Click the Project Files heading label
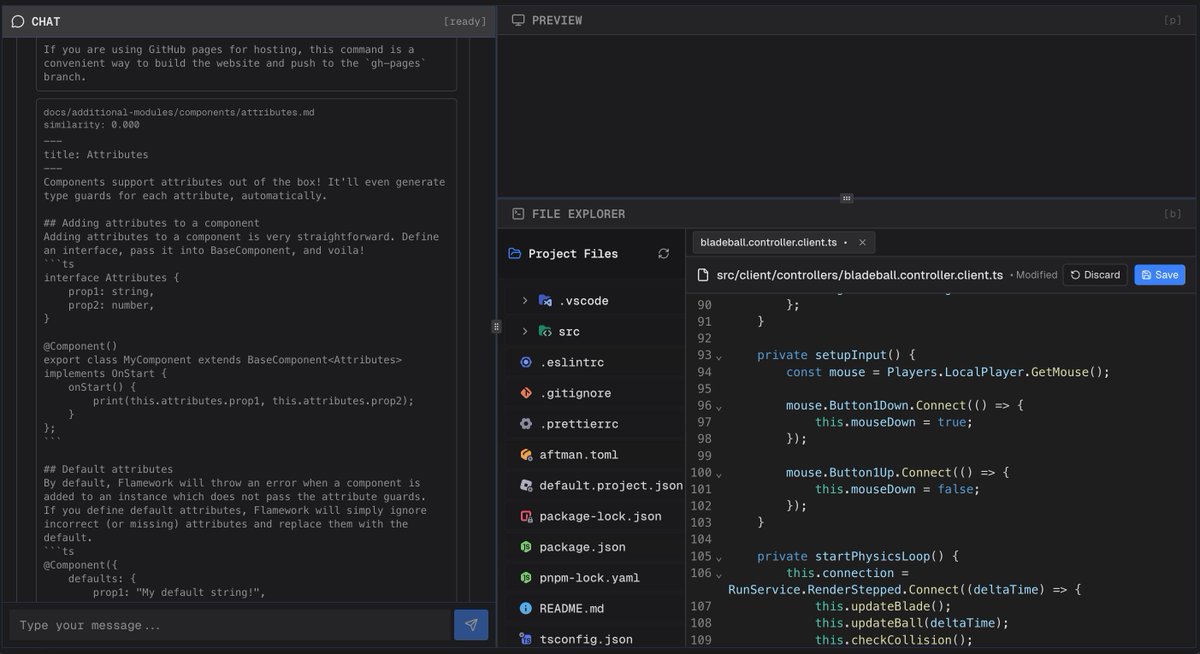 pyautogui.click(x=573, y=254)
